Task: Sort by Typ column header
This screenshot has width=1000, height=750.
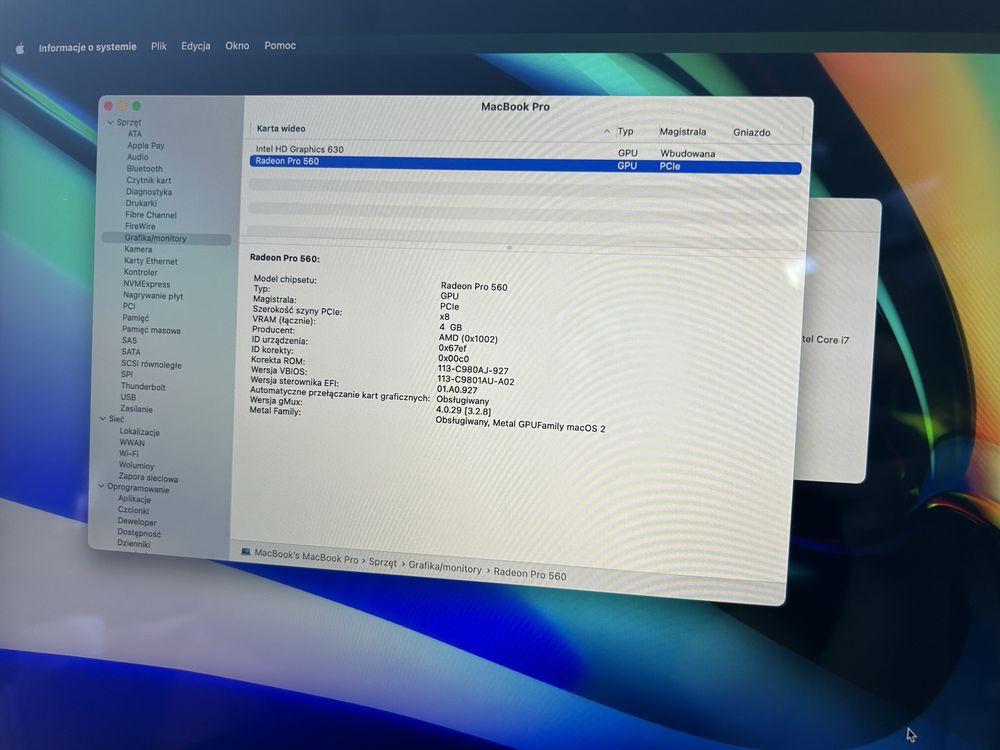Action: pos(625,131)
